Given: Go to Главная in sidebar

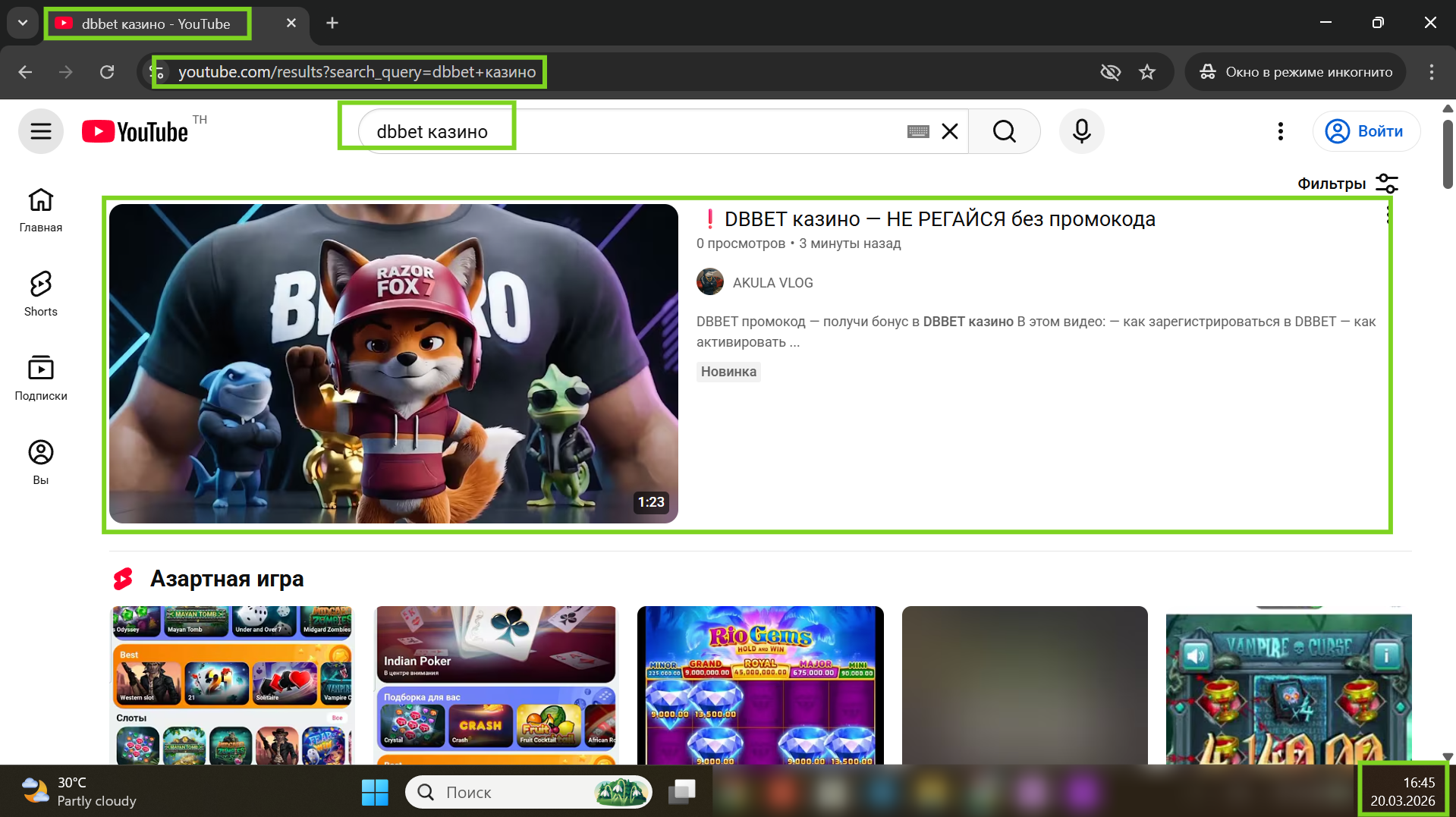Looking at the screenshot, I should [x=41, y=209].
